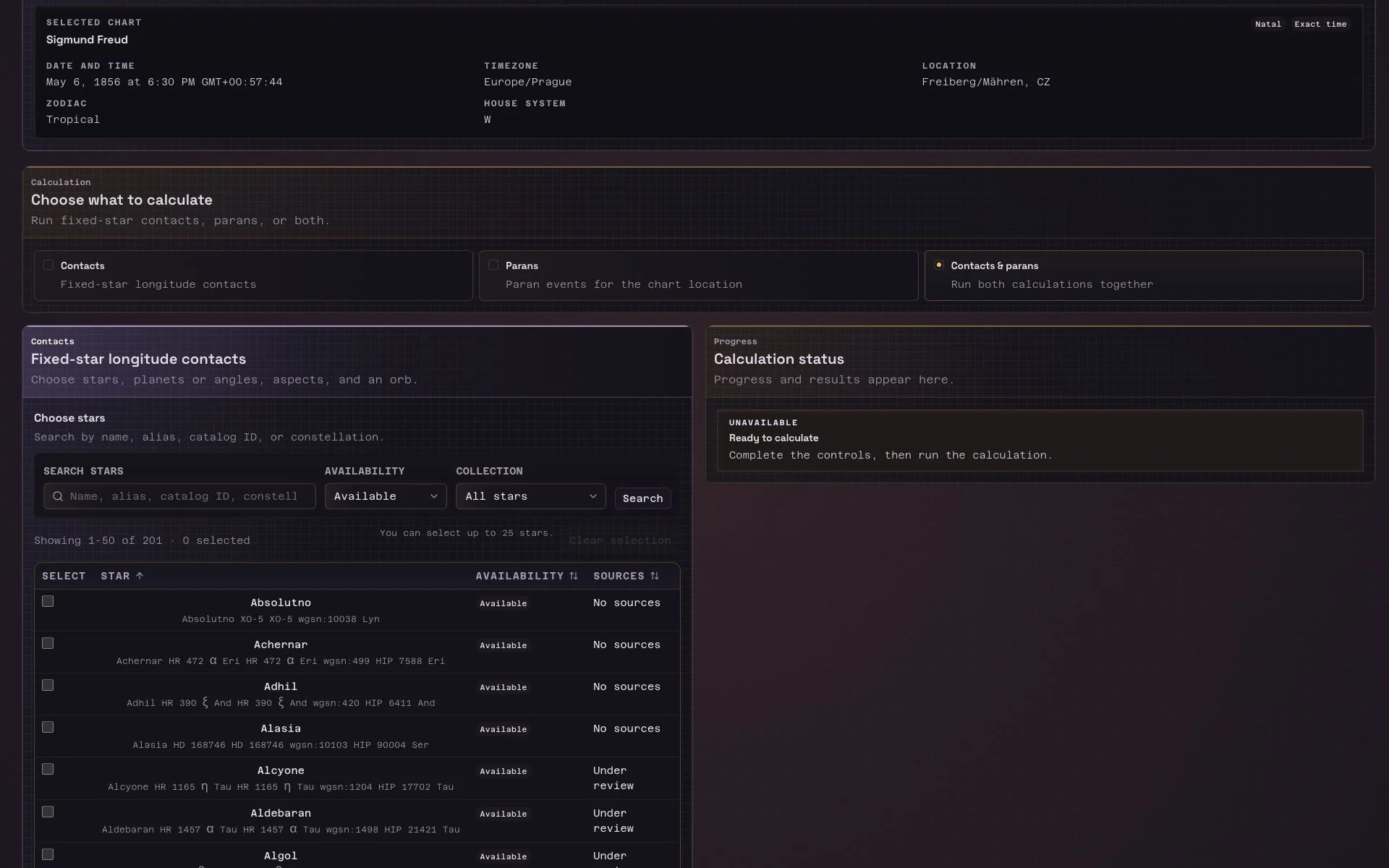Image resolution: width=1389 pixels, height=868 pixels.
Task: Tick the checkbox for Alcyone
Action: tap(48, 769)
